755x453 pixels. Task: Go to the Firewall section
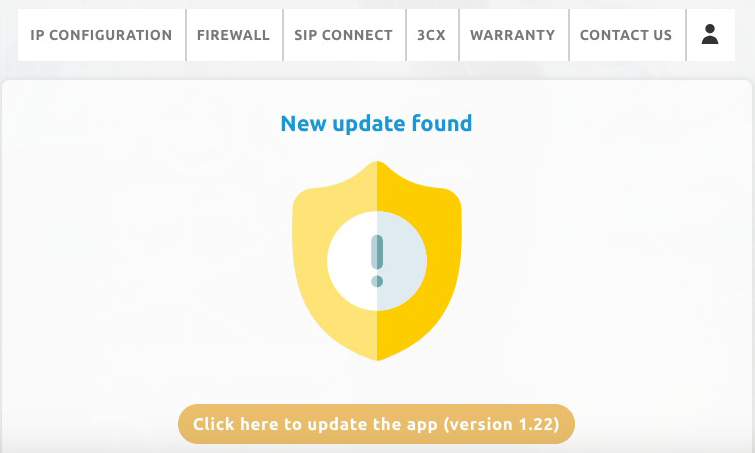(234, 35)
